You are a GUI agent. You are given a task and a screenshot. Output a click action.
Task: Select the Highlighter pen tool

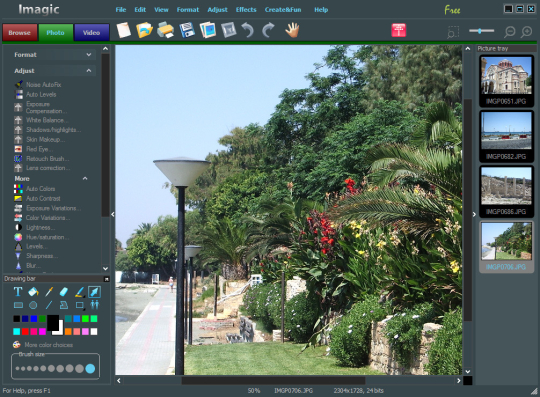(79, 292)
